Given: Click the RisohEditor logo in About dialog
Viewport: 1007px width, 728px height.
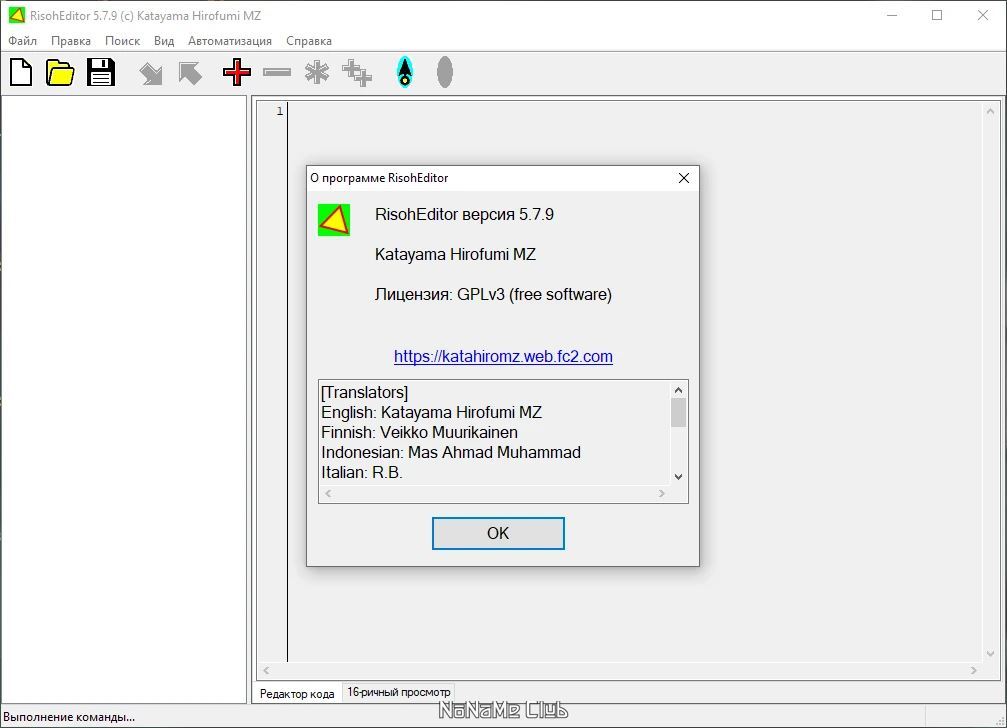Looking at the screenshot, I should 334,220.
